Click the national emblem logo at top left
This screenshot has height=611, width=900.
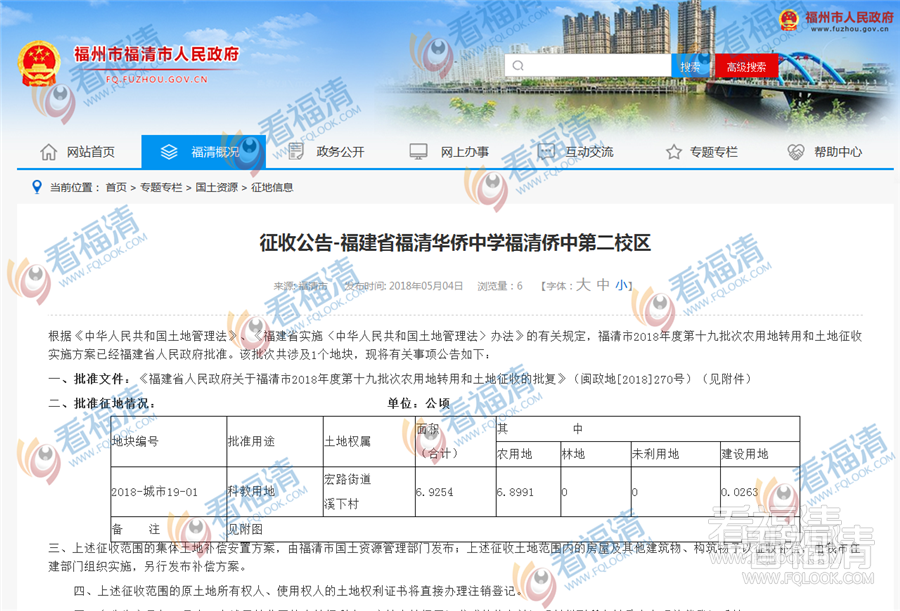(x=38, y=62)
